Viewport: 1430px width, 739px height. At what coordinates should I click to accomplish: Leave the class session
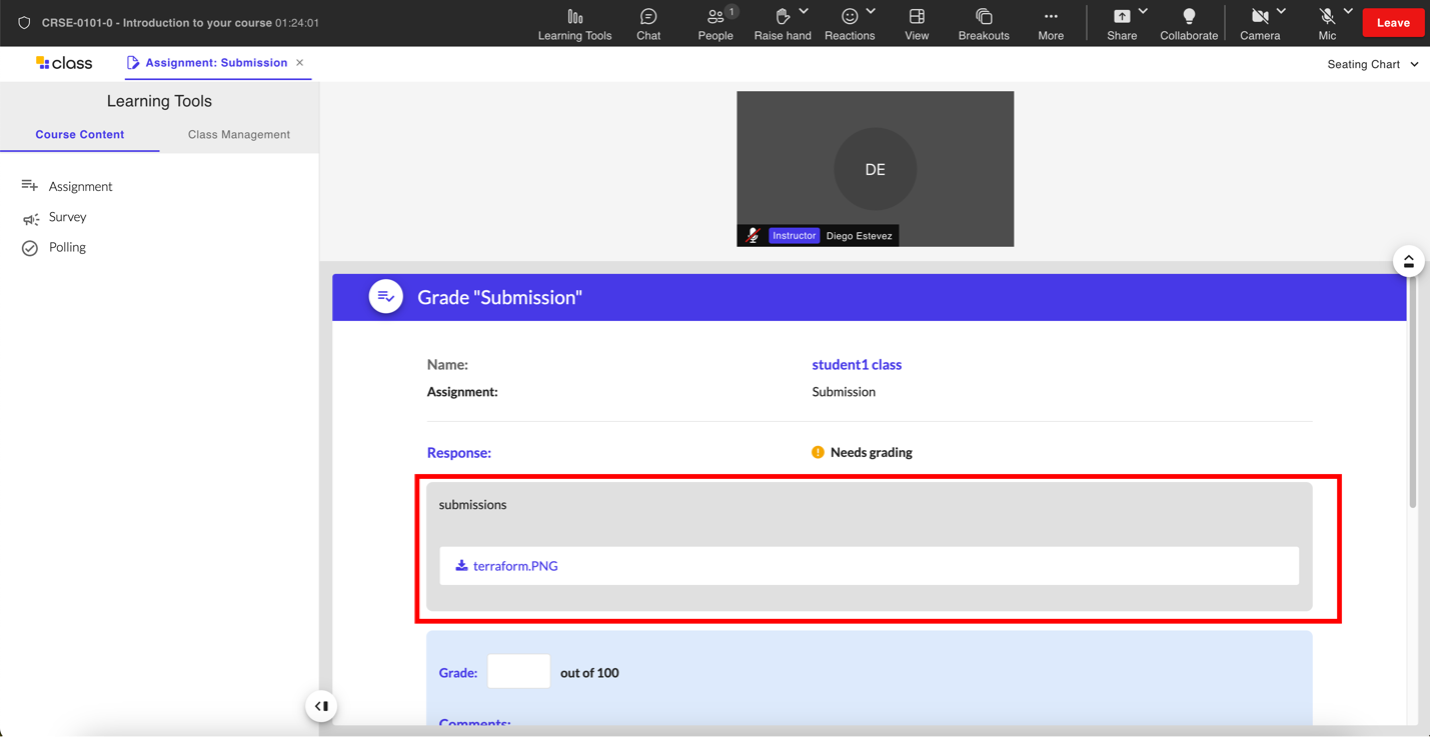1392,23
